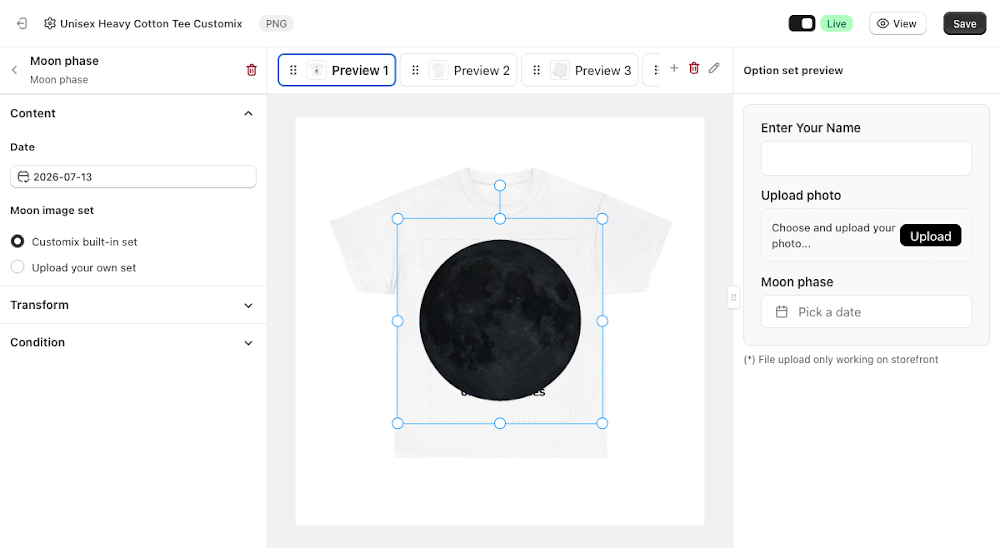Click the Unisex Heavy Cotton Tee Customix title
The height and width of the screenshot is (548, 1000).
(151, 24)
